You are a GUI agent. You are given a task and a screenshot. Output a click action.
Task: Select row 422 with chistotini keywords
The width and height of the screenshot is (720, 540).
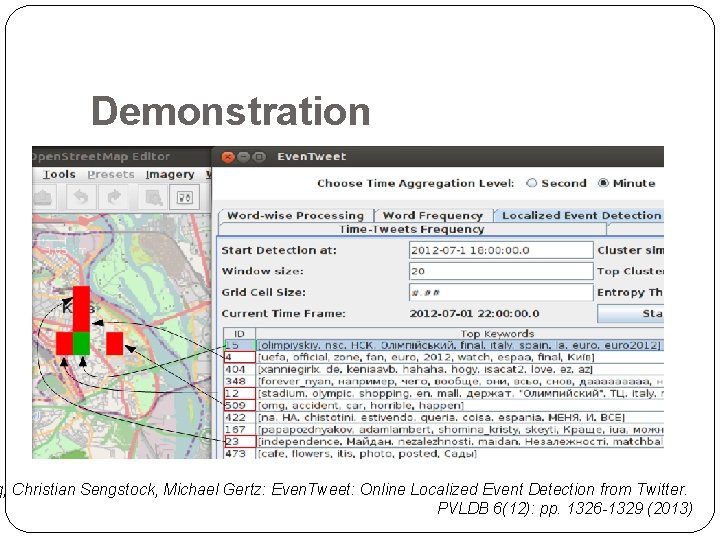pyautogui.click(x=444, y=417)
